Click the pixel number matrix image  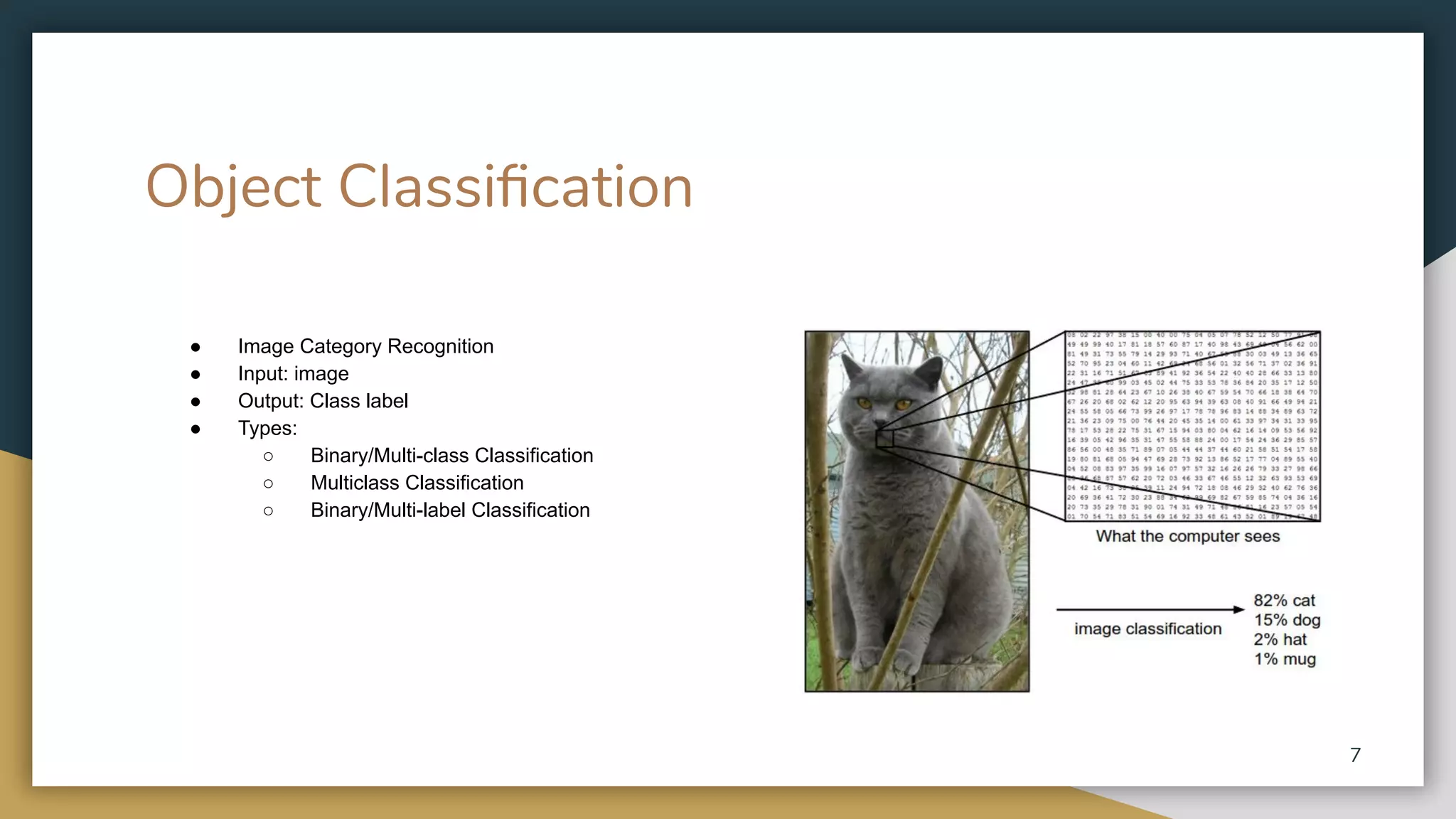pos(1192,426)
